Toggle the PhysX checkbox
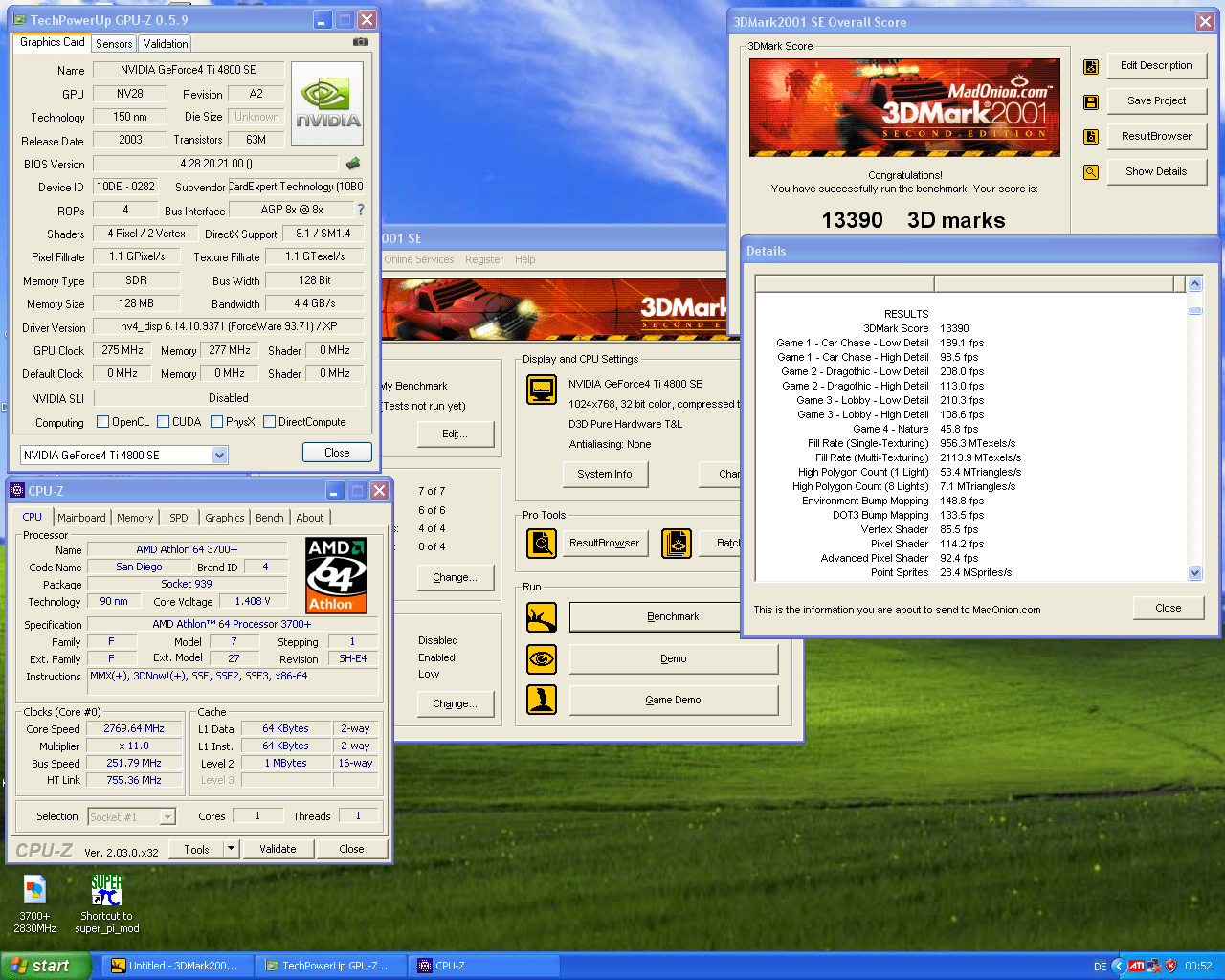This screenshot has height=980, width=1225. (x=216, y=422)
